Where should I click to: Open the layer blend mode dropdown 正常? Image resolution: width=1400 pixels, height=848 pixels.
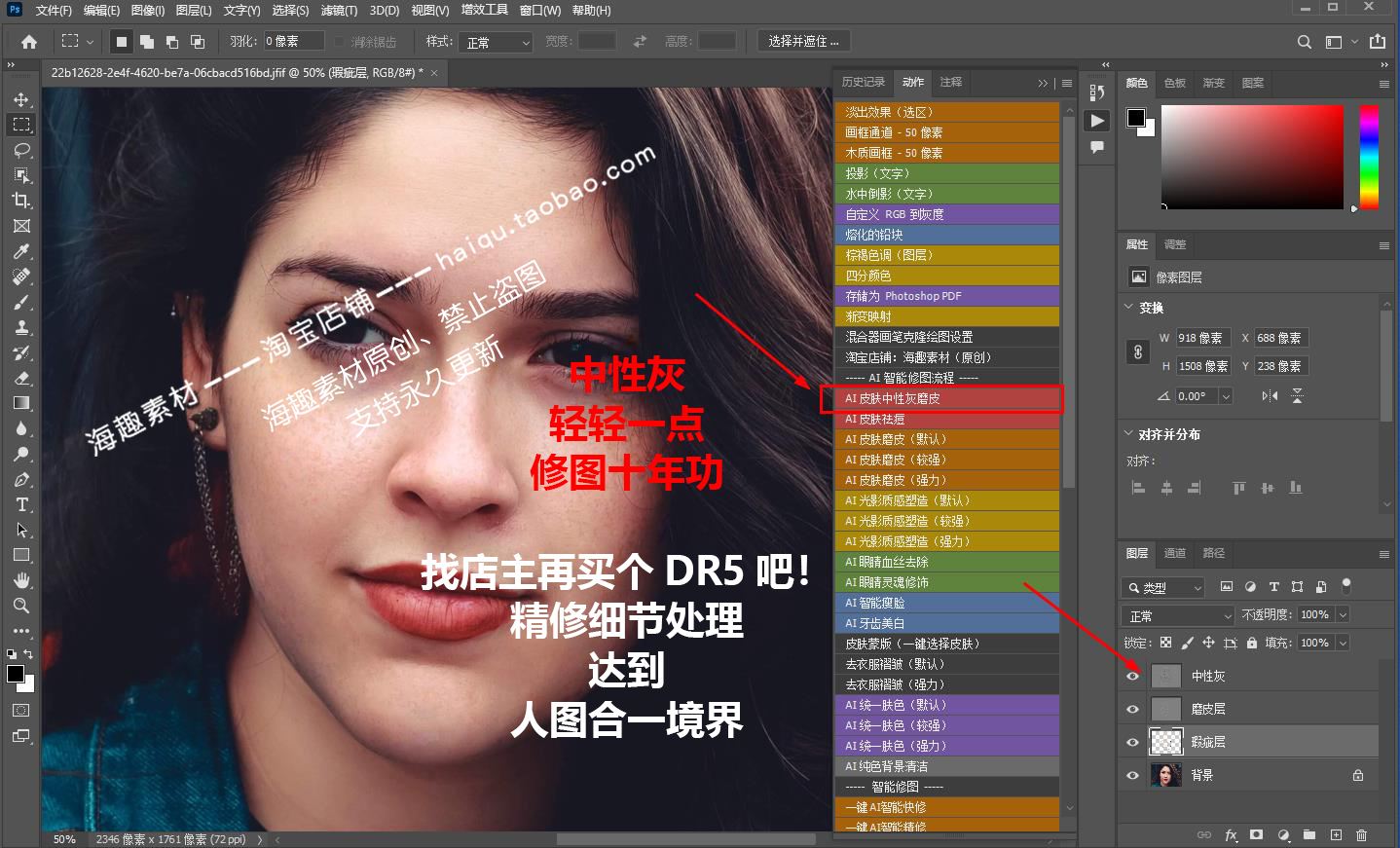click(1178, 616)
